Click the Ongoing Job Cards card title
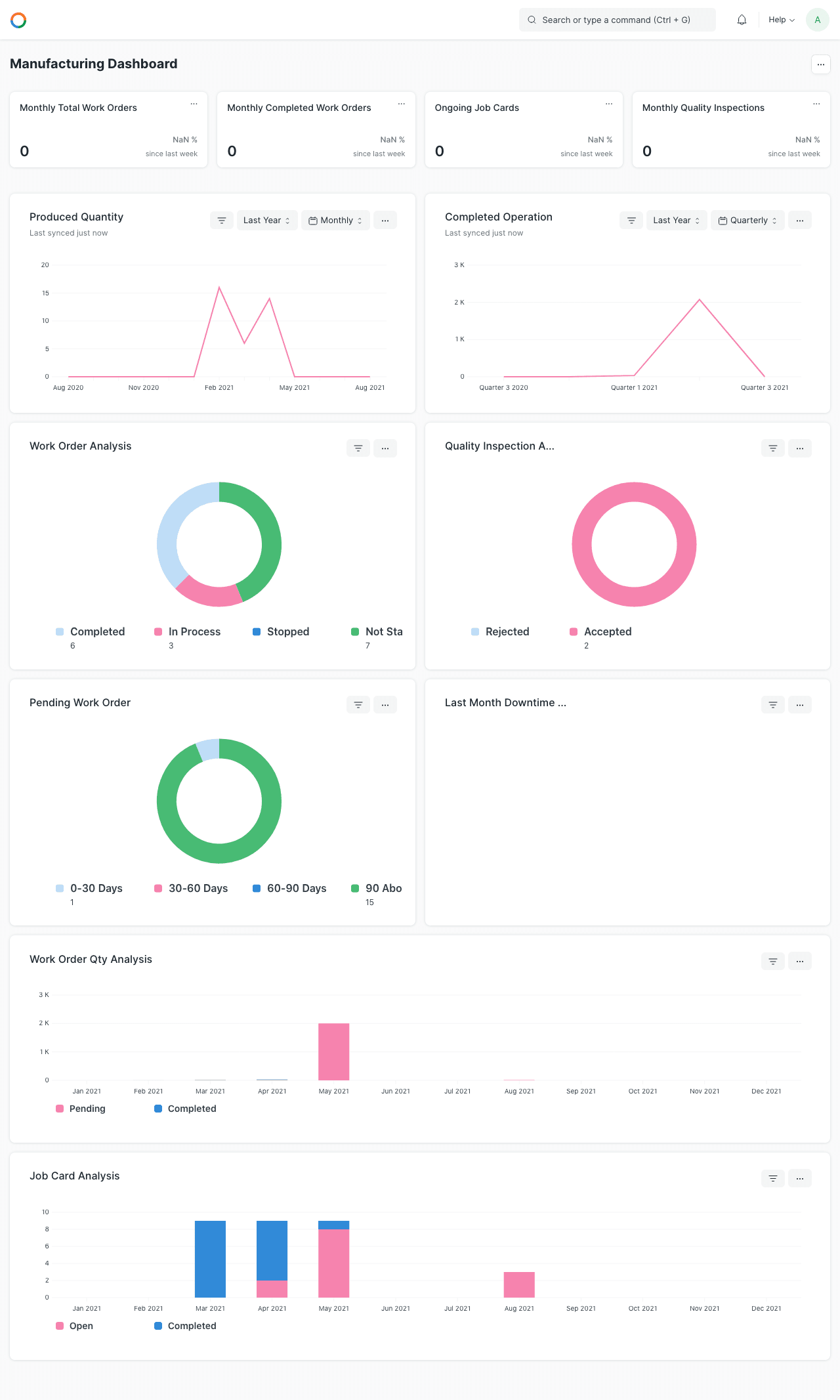Screen dimensions: 840x1400 pyautogui.click(x=477, y=108)
